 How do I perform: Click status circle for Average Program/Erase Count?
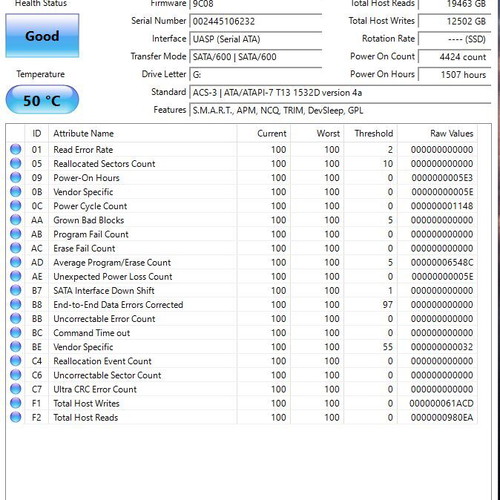[15, 262]
